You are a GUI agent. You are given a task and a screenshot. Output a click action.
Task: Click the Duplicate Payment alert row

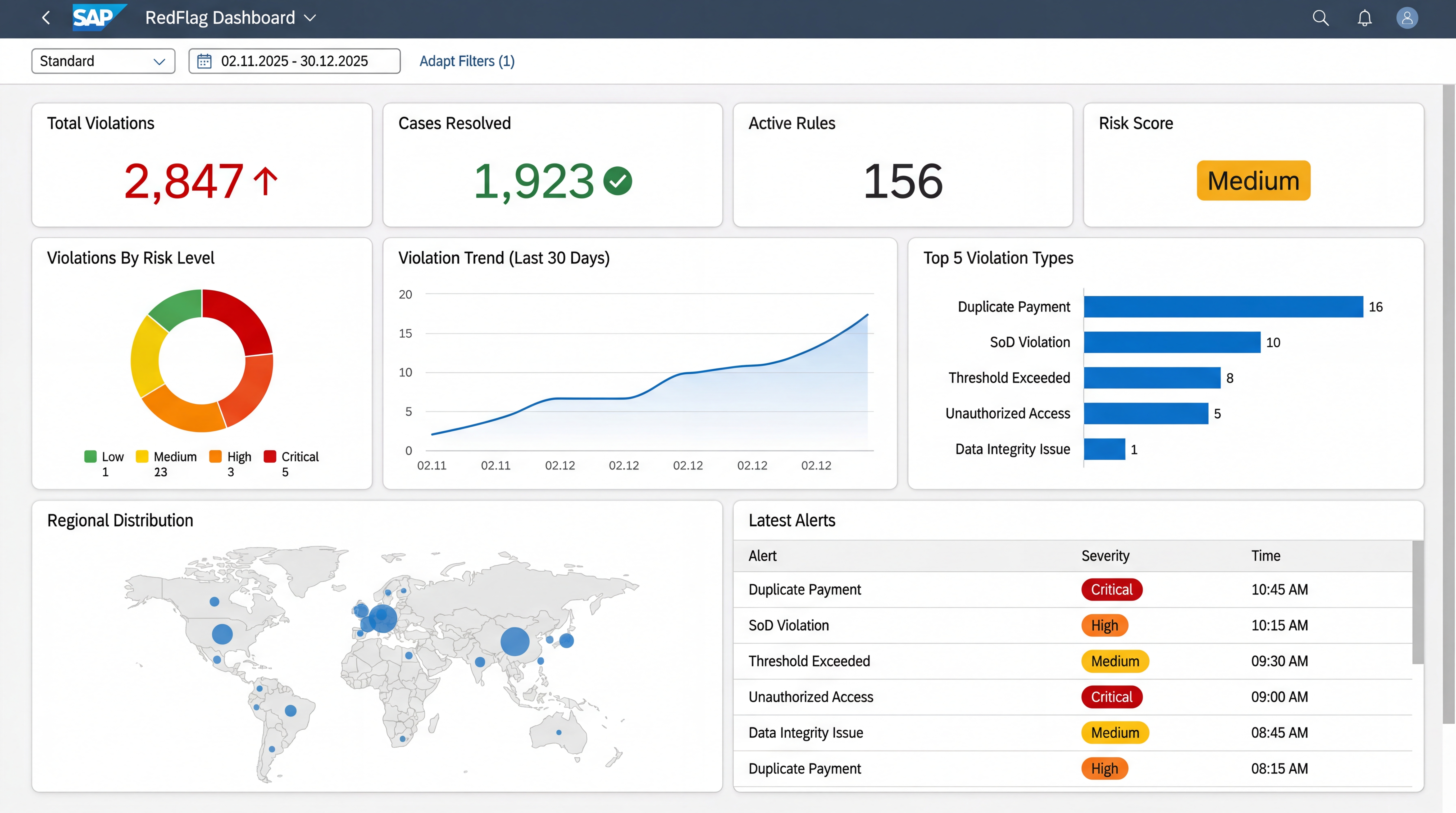pyautogui.click(x=805, y=589)
